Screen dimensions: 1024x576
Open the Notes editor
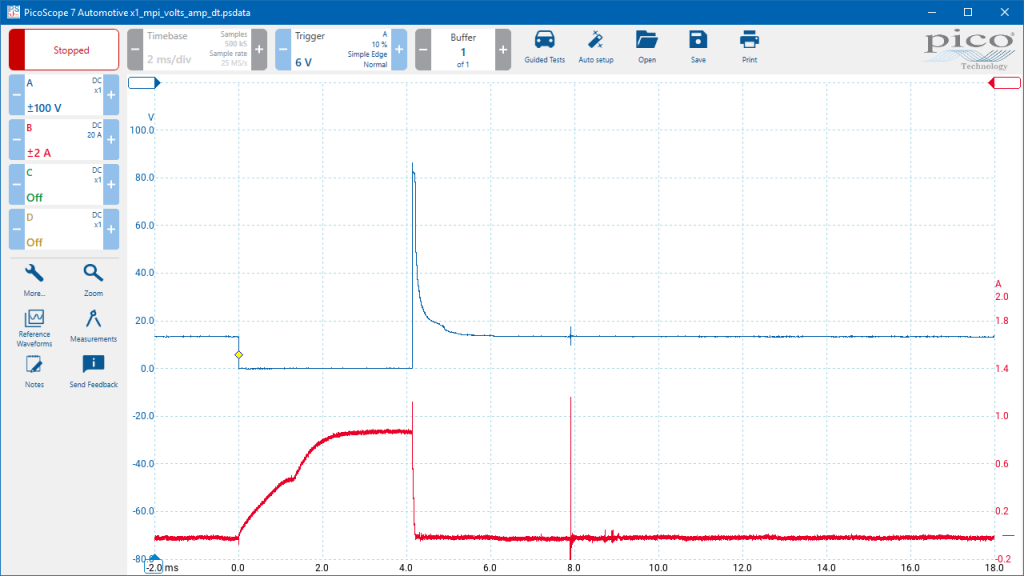[x=34, y=372]
